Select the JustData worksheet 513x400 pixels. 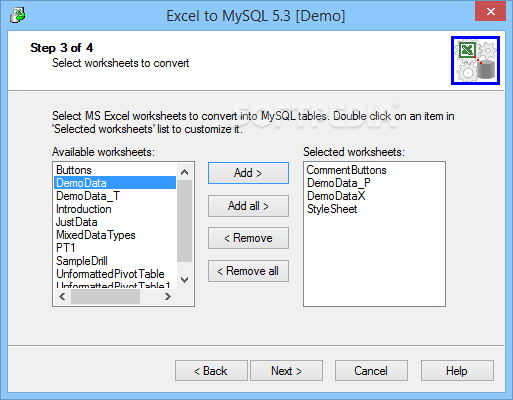[115, 222]
